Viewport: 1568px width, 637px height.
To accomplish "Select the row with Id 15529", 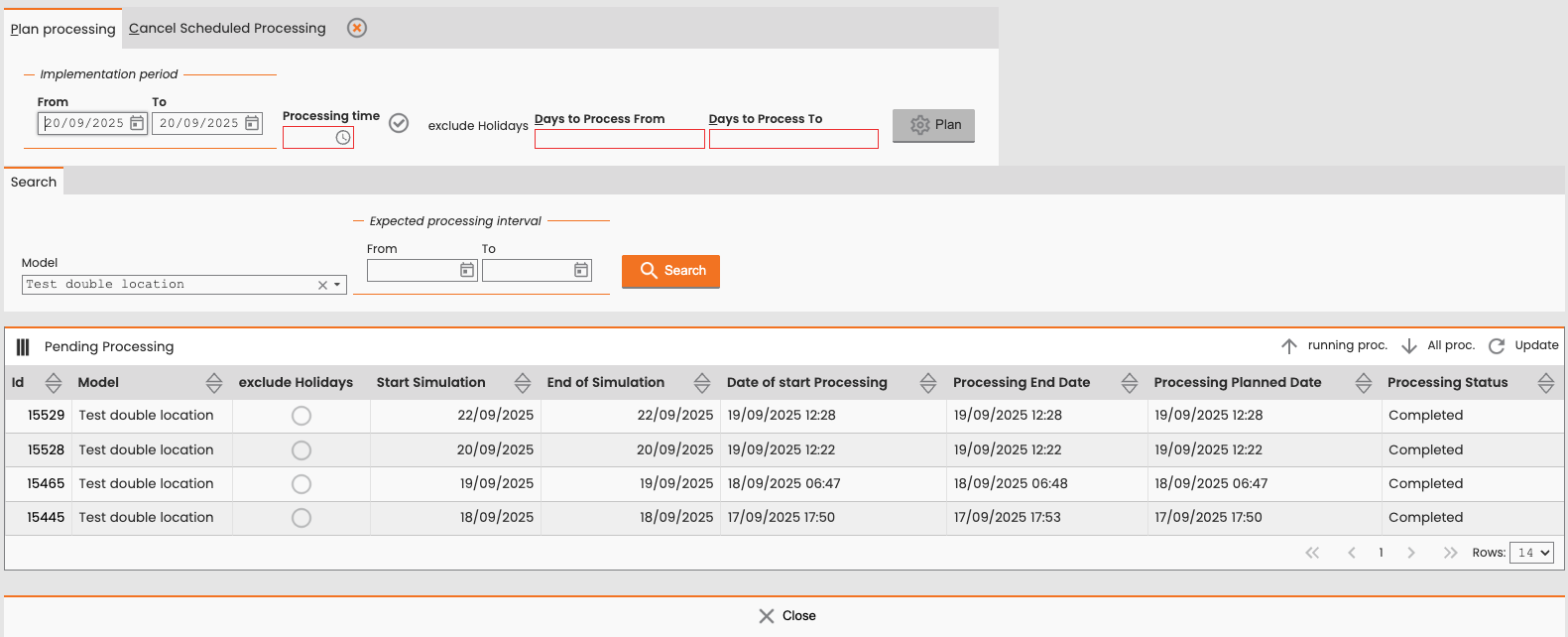I will (x=784, y=416).
